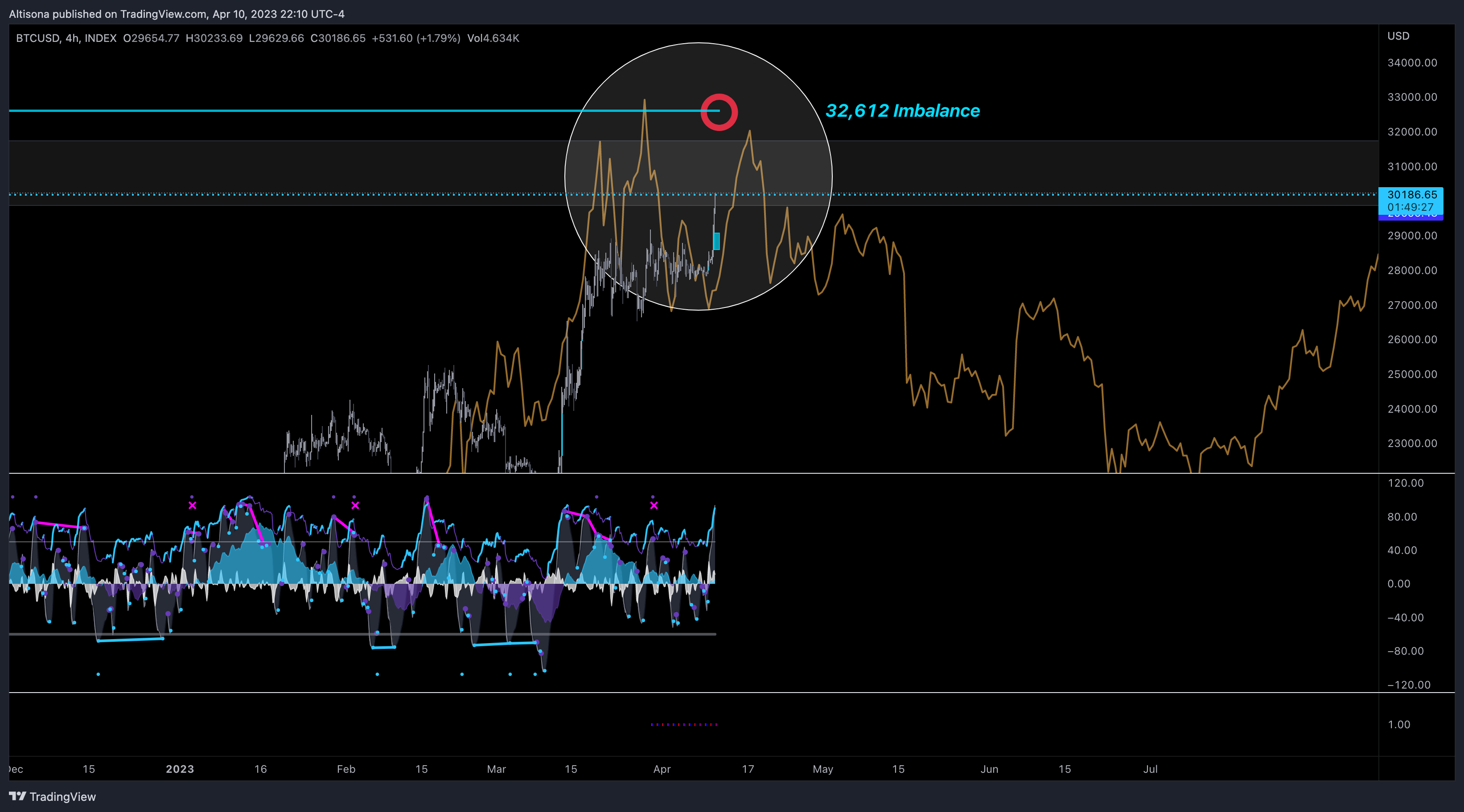Click the 80.00 oscillator axis label

click(1402, 517)
